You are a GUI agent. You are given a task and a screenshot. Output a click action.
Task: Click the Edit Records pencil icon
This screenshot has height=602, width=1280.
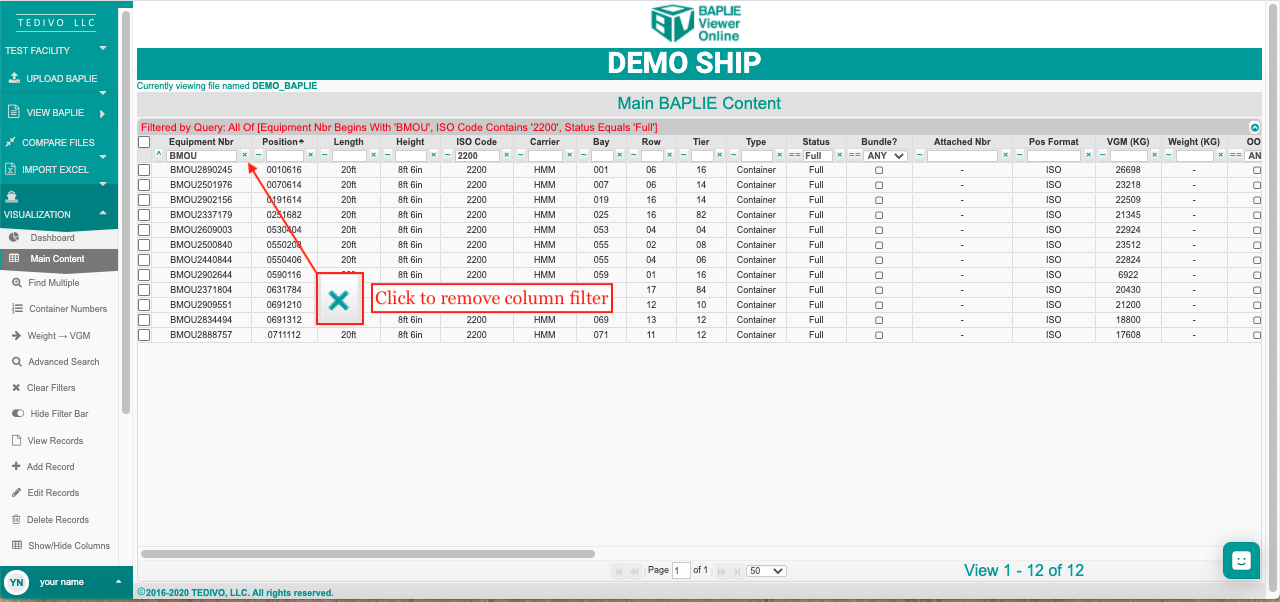(x=17, y=493)
